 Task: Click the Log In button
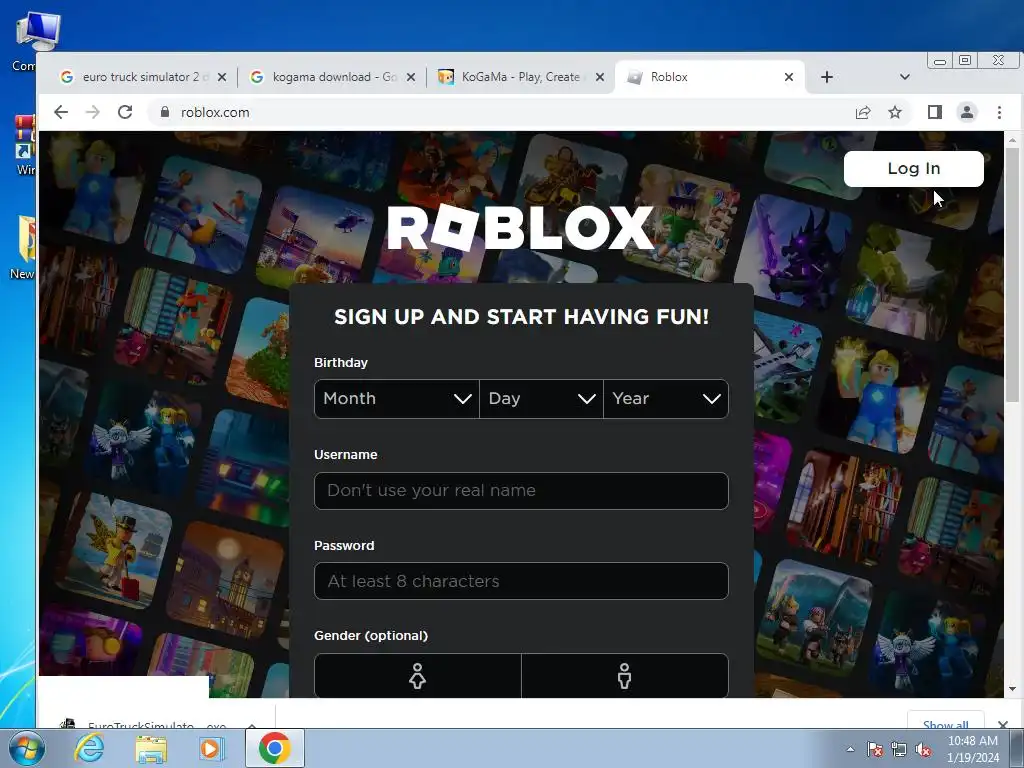914,168
